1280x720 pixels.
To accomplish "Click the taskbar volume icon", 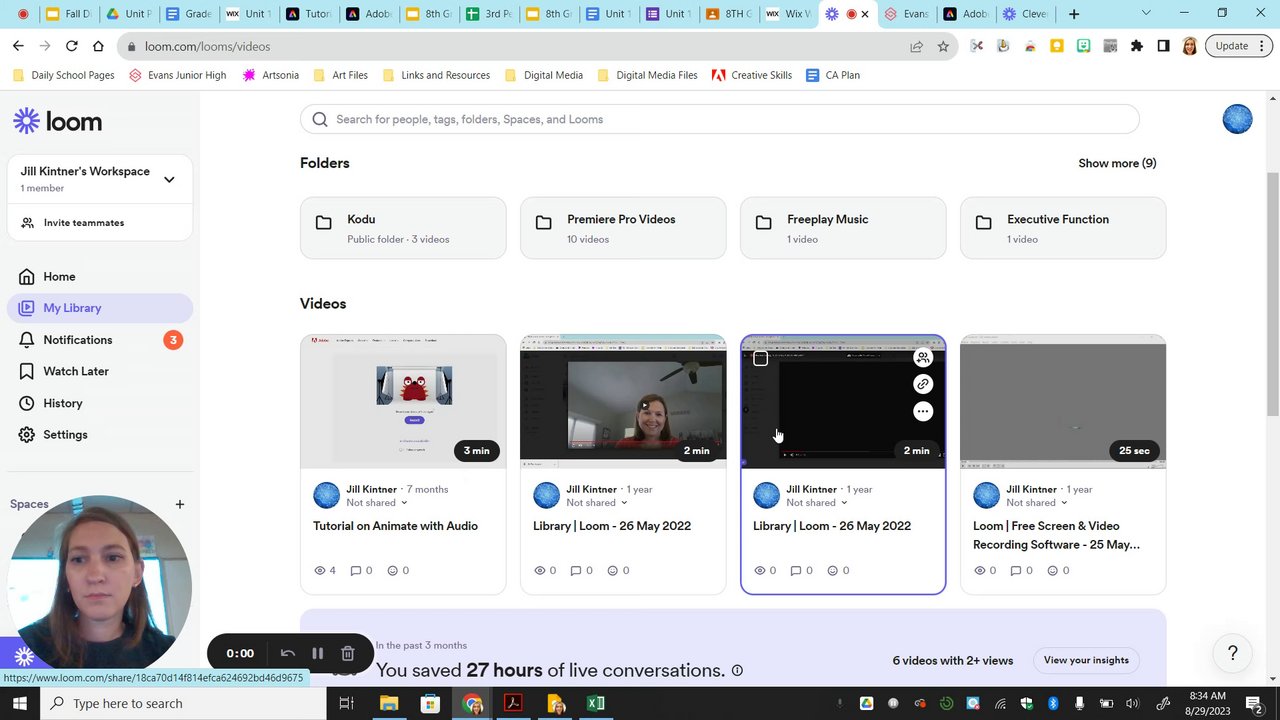I will (x=1132, y=704).
